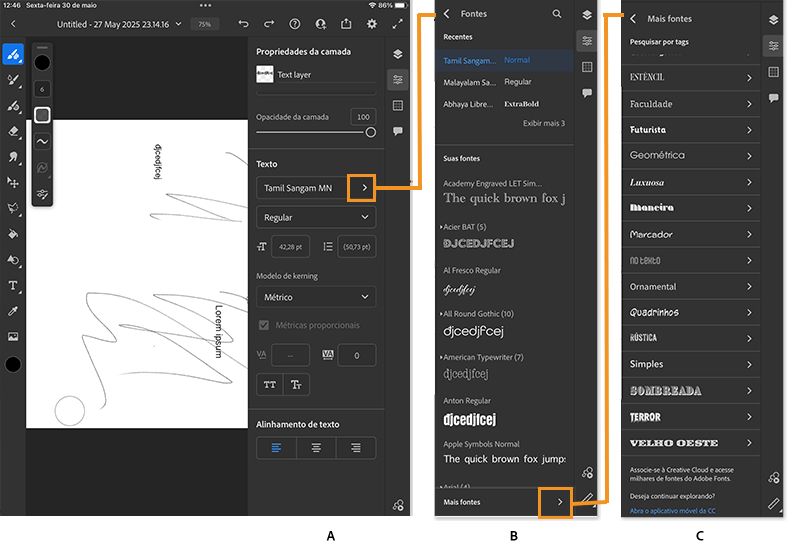Open Terror font tag
The height and width of the screenshot is (556, 800).
[x=691, y=417]
